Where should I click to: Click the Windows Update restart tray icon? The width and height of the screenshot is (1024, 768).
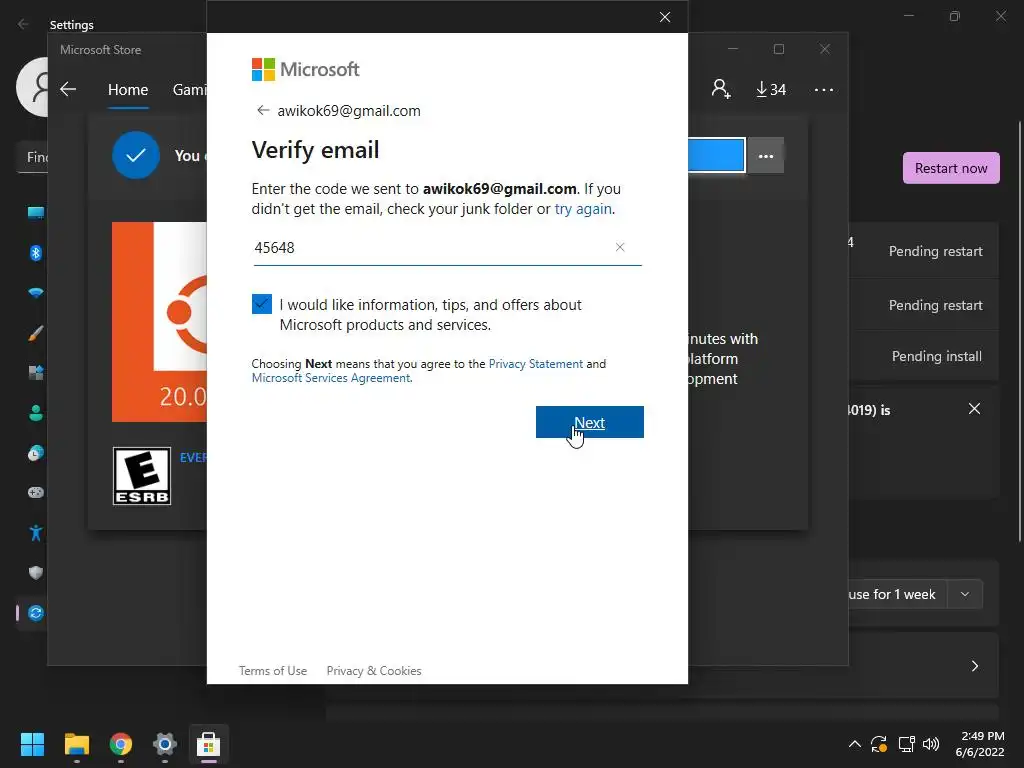point(879,744)
